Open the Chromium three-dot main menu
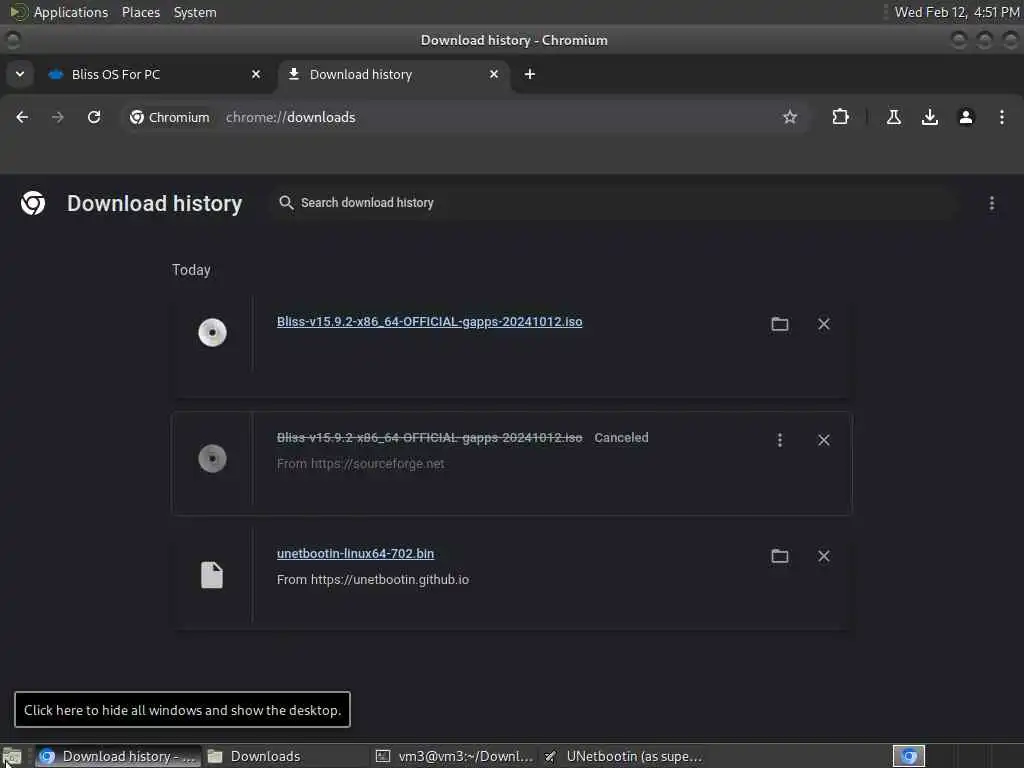 tap(1001, 117)
